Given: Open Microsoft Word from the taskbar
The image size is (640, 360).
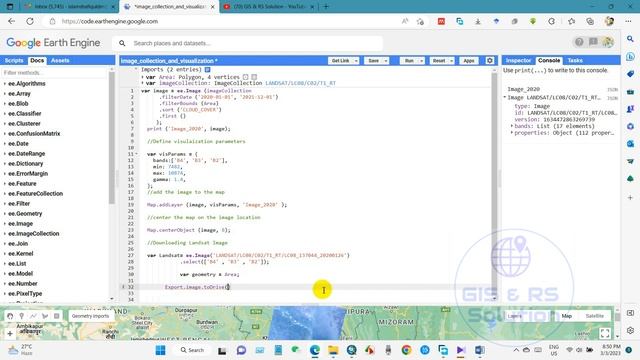Looking at the screenshot, I should click(480, 350).
